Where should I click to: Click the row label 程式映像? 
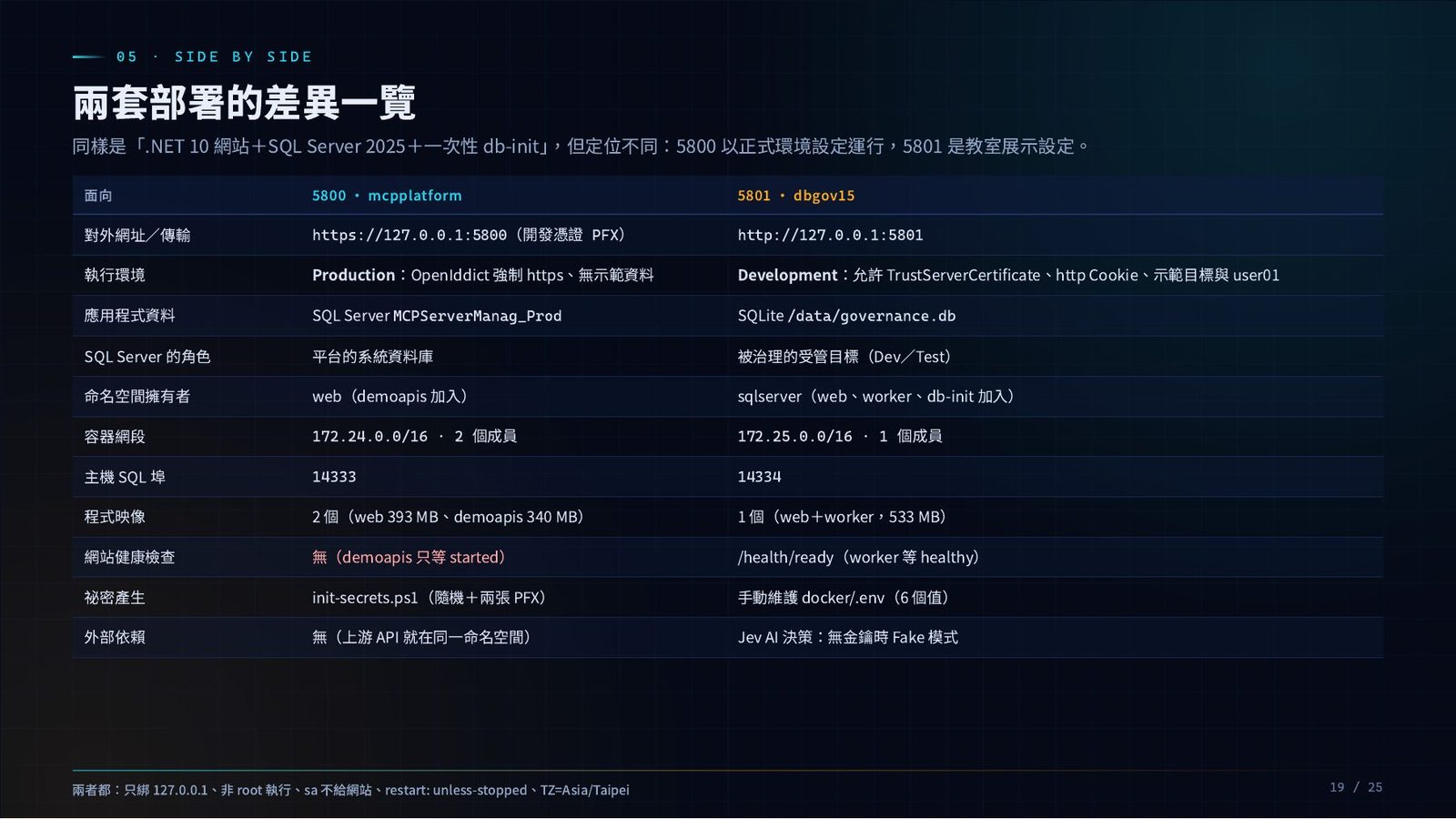click(115, 517)
